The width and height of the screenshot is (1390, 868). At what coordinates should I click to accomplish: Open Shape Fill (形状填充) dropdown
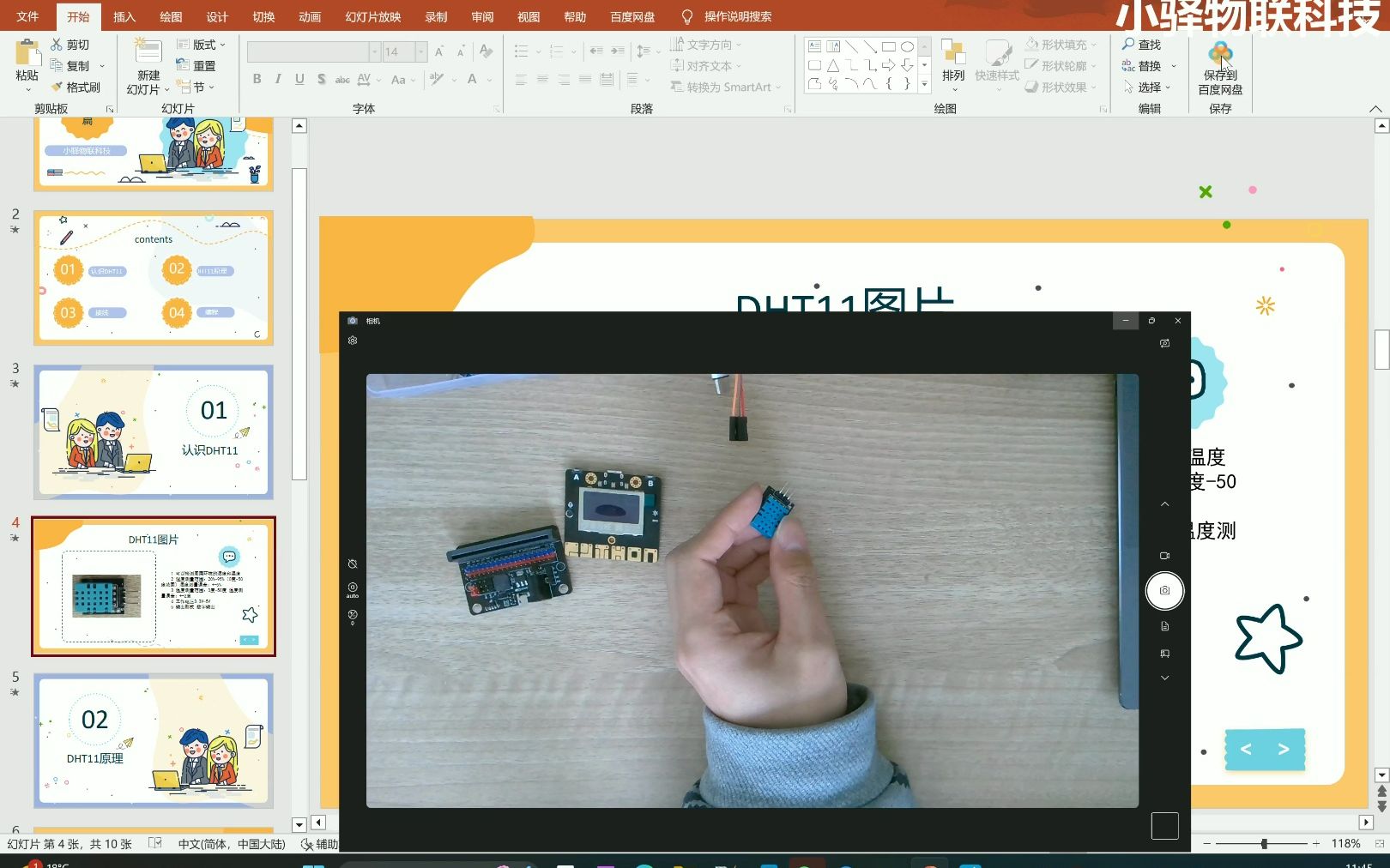pyautogui.click(x=1061, y=45)
